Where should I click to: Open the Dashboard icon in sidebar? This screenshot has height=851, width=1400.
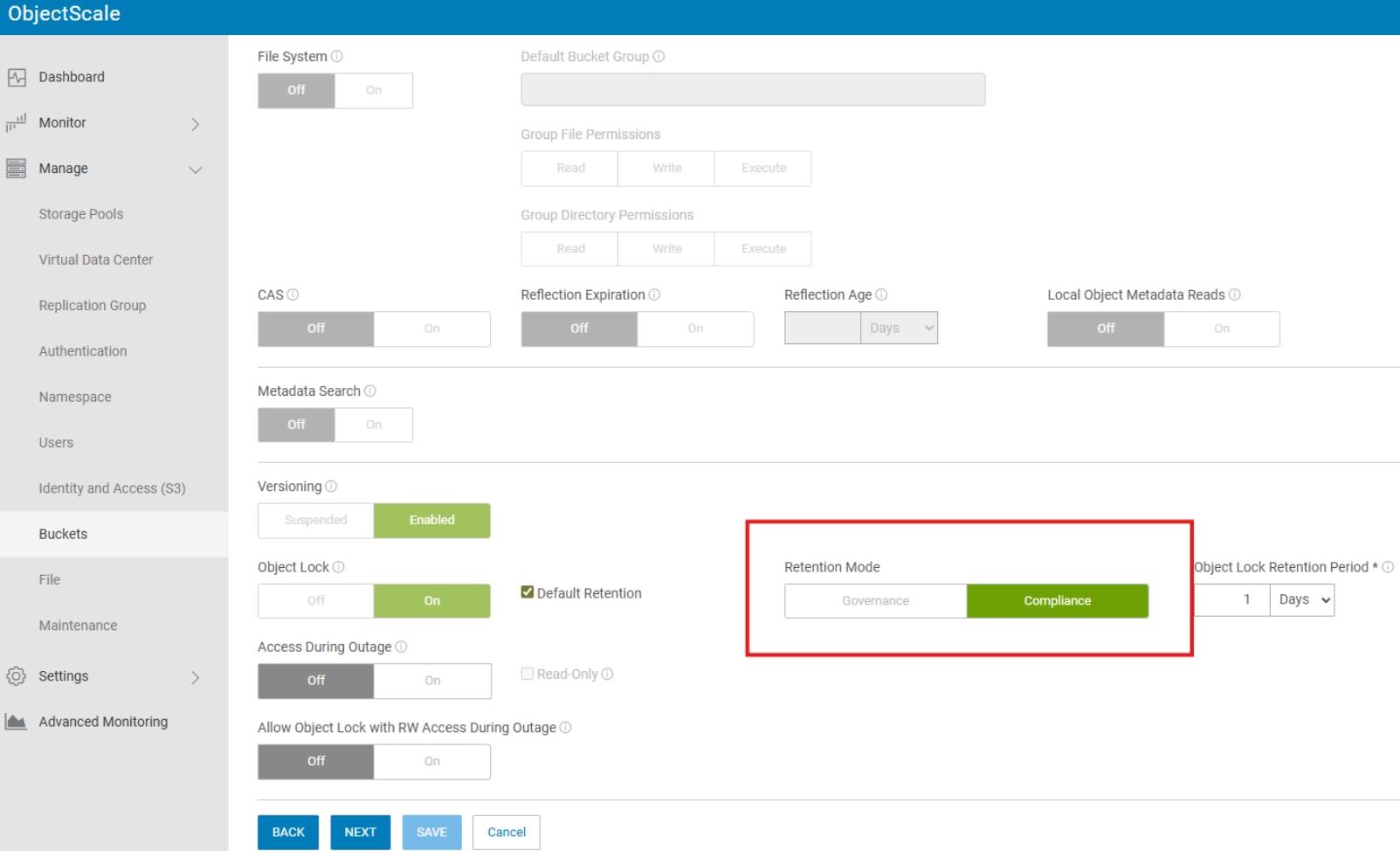point(17,78)
